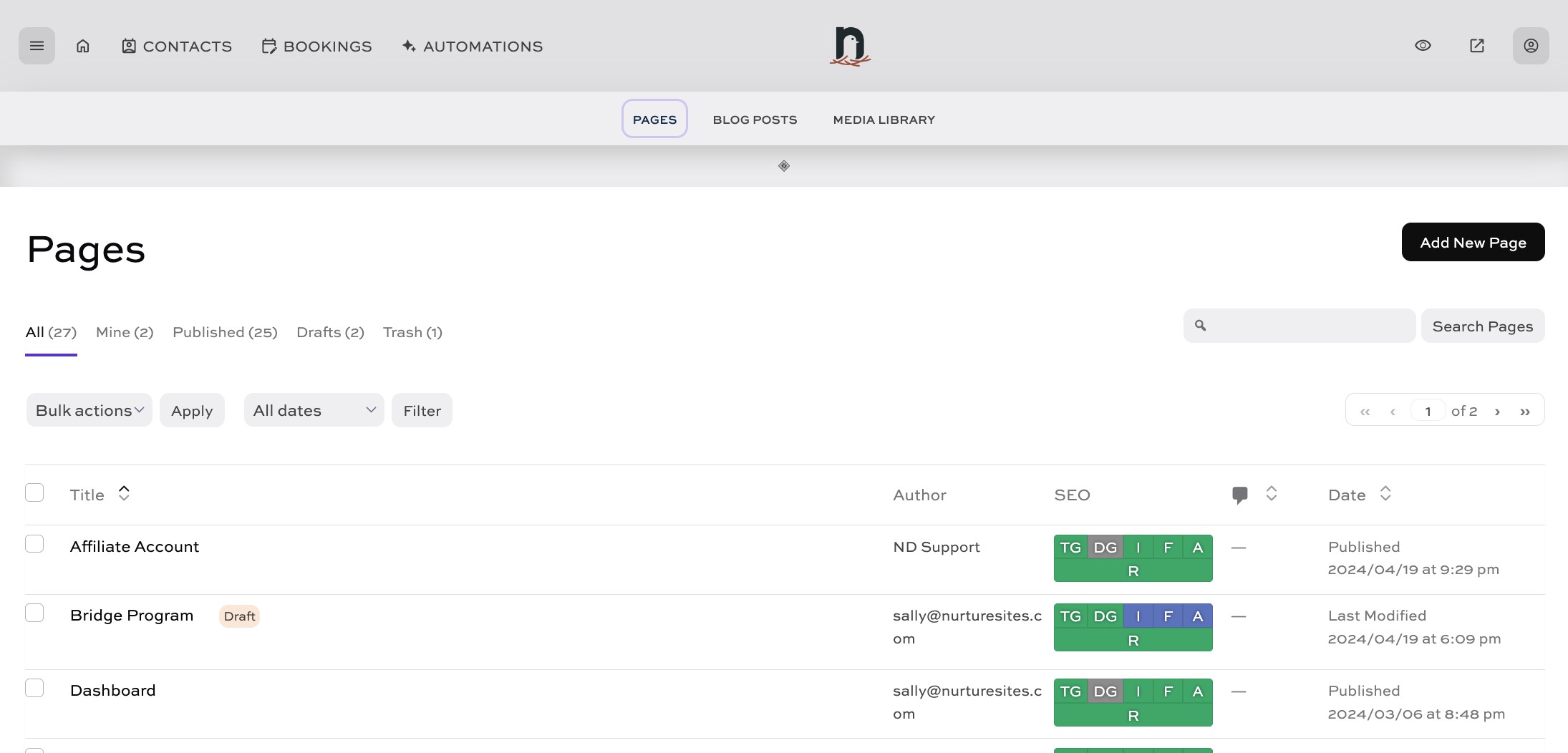Check the Affiliate Account row checkbox
This screenshot has height=753, width=1568.
tap(34, 544)
